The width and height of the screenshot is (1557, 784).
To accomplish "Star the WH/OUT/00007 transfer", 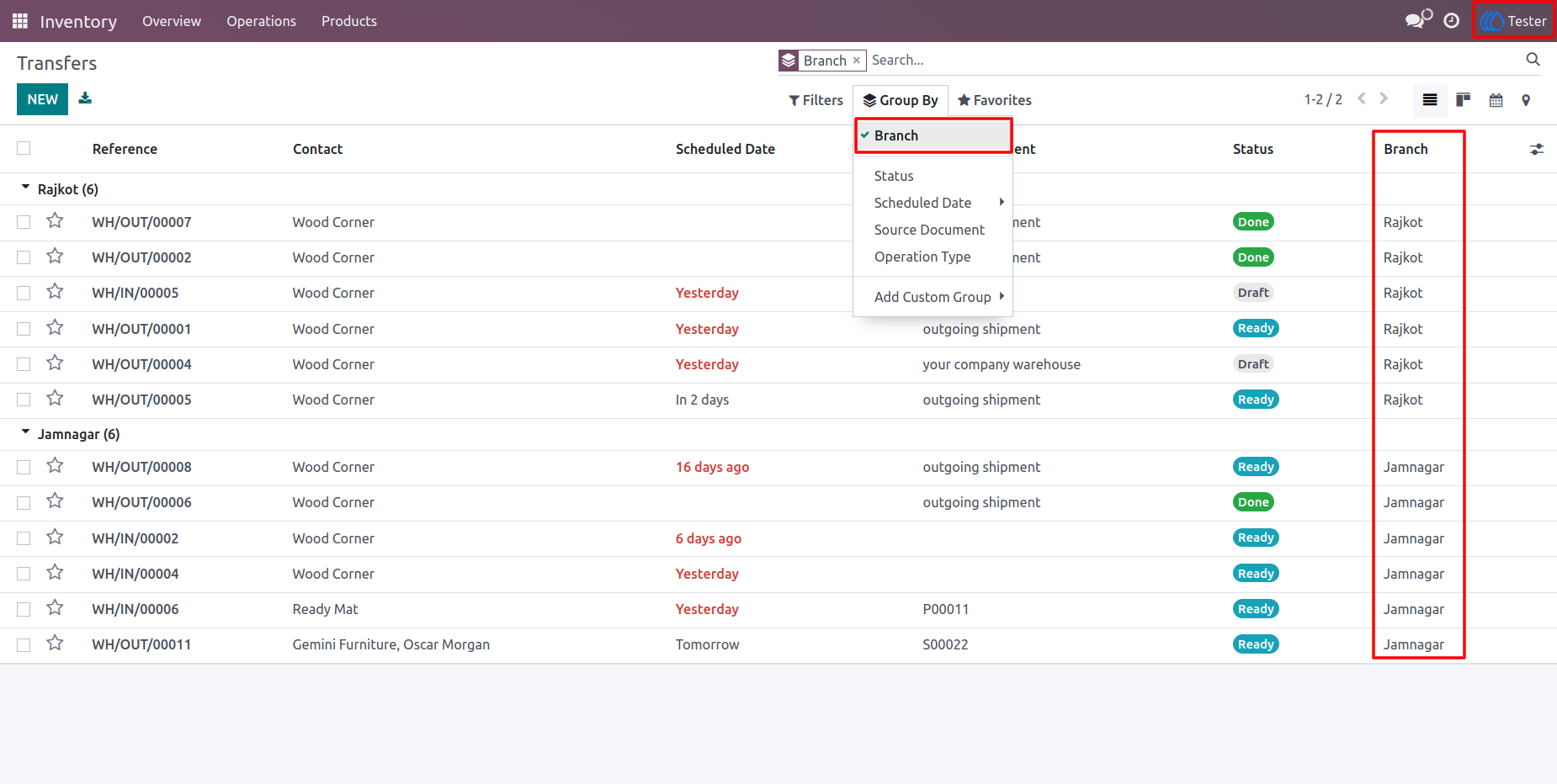I will click(x=55, y=221).
